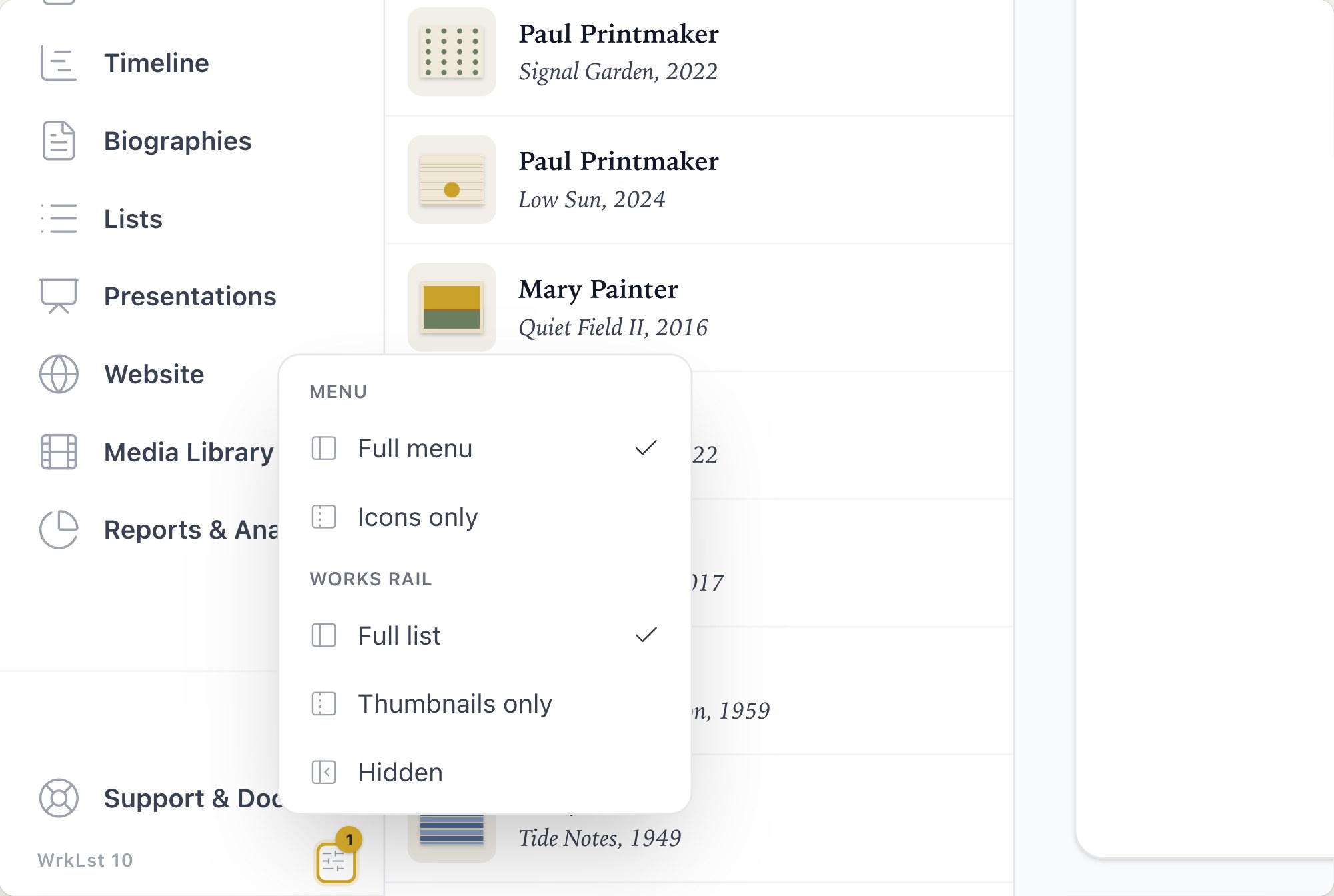Click the WrkLst 10 version label

(85, 860)
